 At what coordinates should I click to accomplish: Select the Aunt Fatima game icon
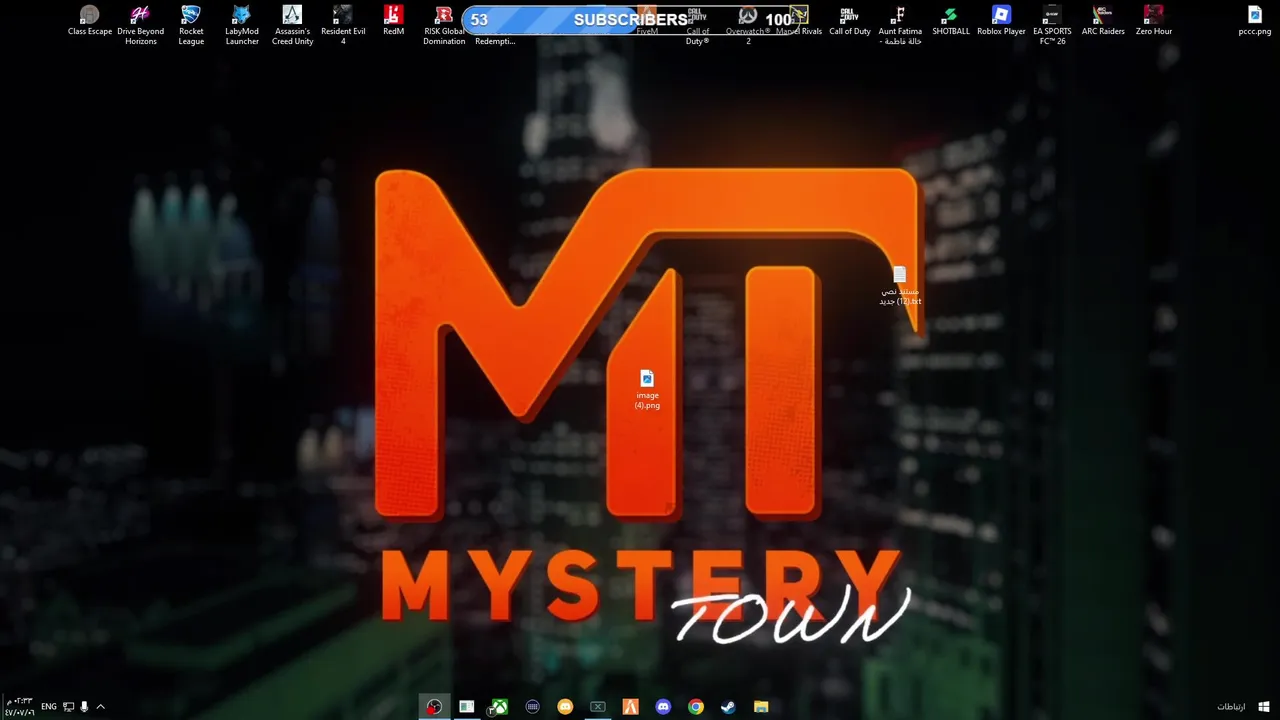click(900, 25)
